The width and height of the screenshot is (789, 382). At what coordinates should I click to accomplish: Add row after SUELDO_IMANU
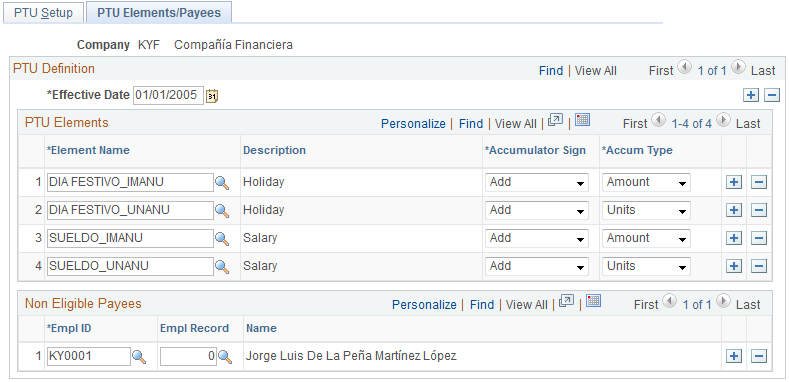[734, 238]
